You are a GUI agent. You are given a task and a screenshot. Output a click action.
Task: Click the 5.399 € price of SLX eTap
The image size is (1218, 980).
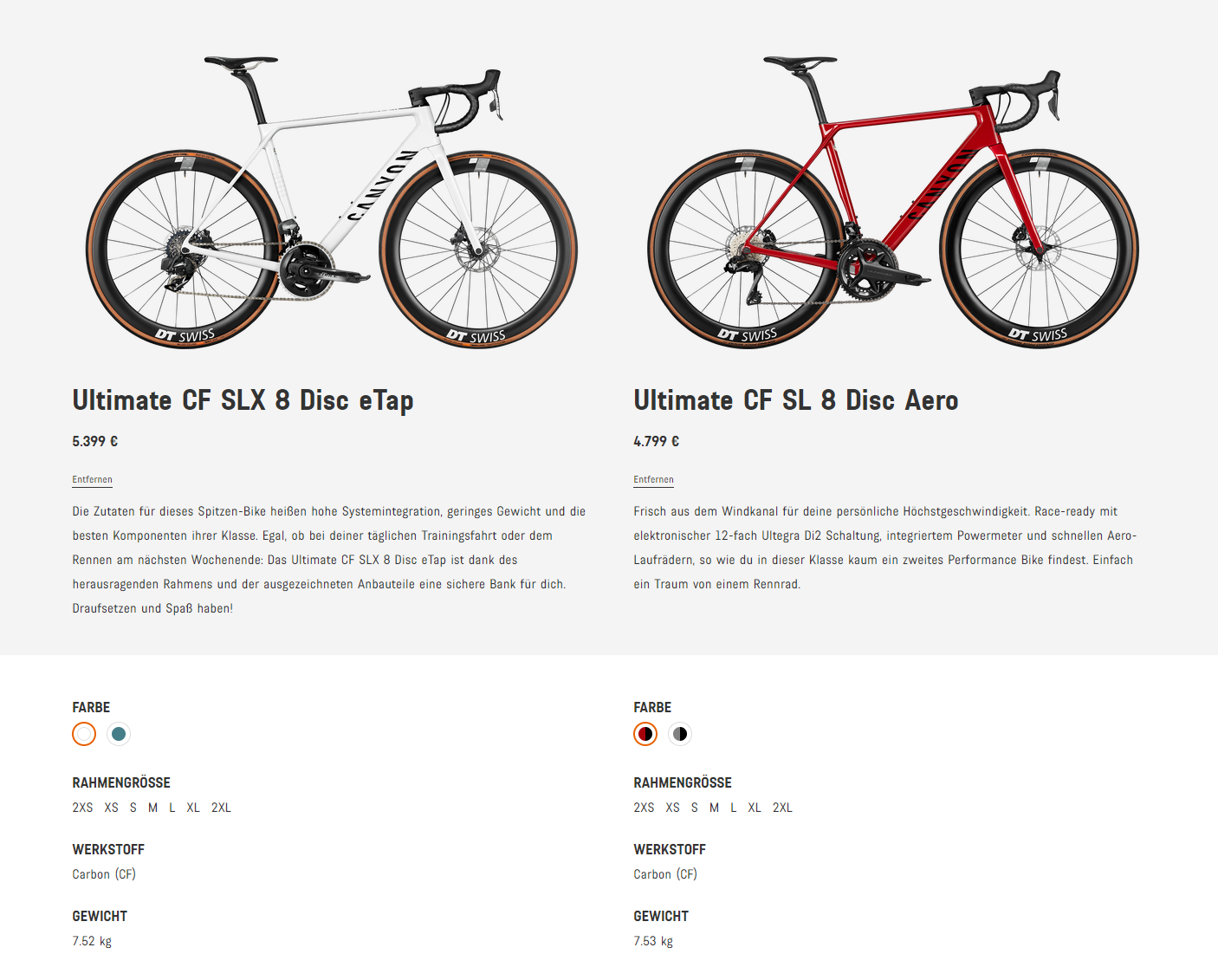(x=95, y=441)
